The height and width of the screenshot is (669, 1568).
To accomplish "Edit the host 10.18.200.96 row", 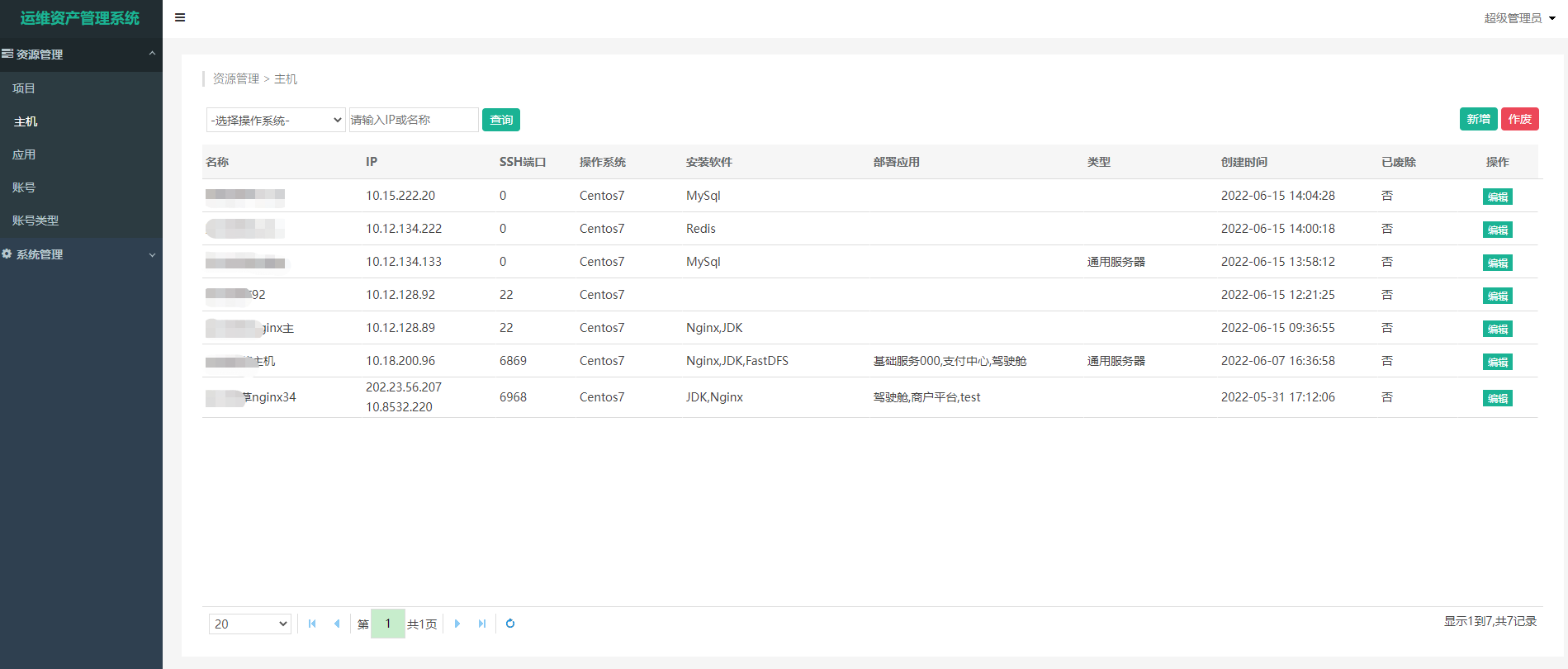I will [1498, 362].
